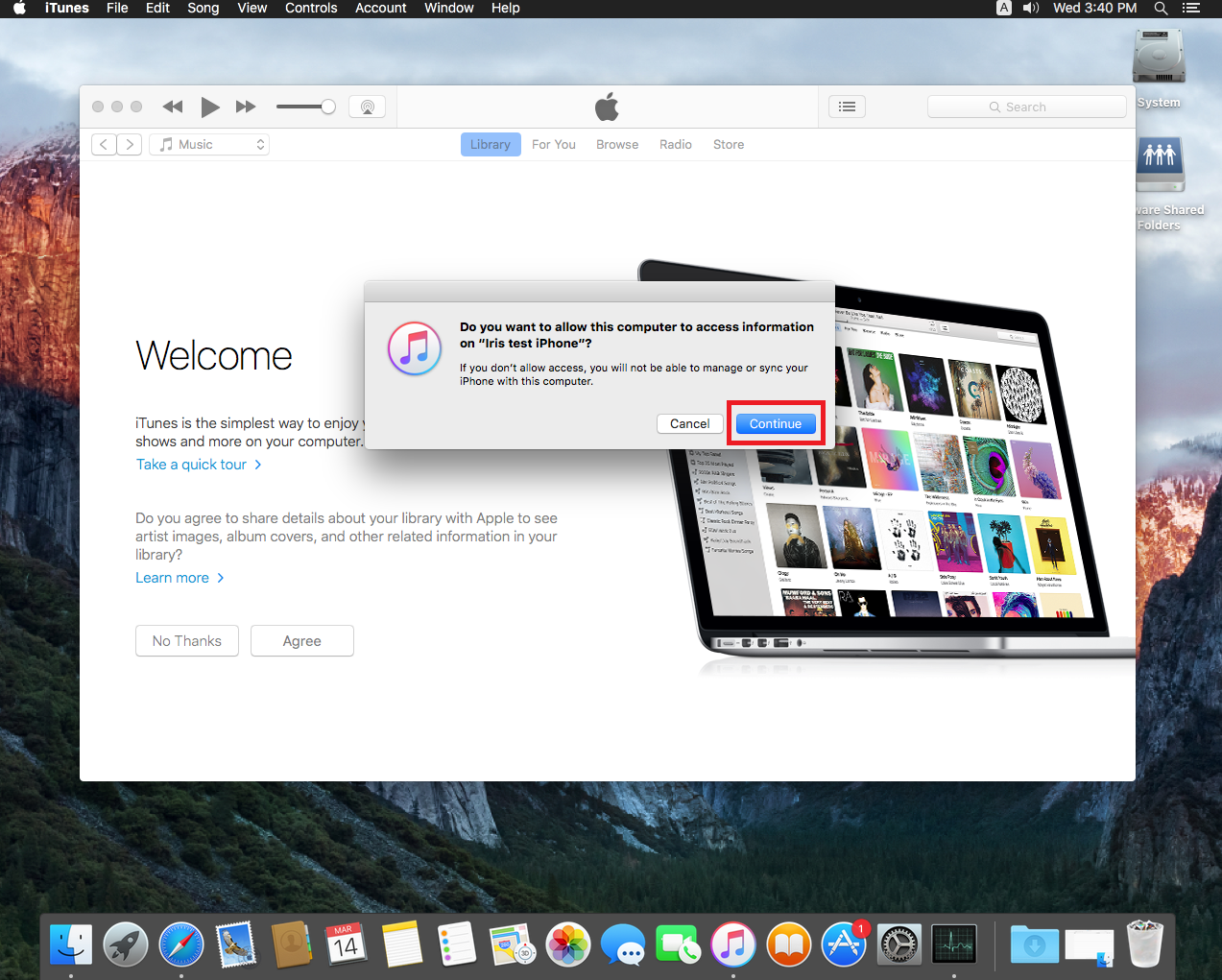Viewport: 1222px width, 980px height.
Task: Open Activity Monitor in the Dock
Action: tap(954, 944)
